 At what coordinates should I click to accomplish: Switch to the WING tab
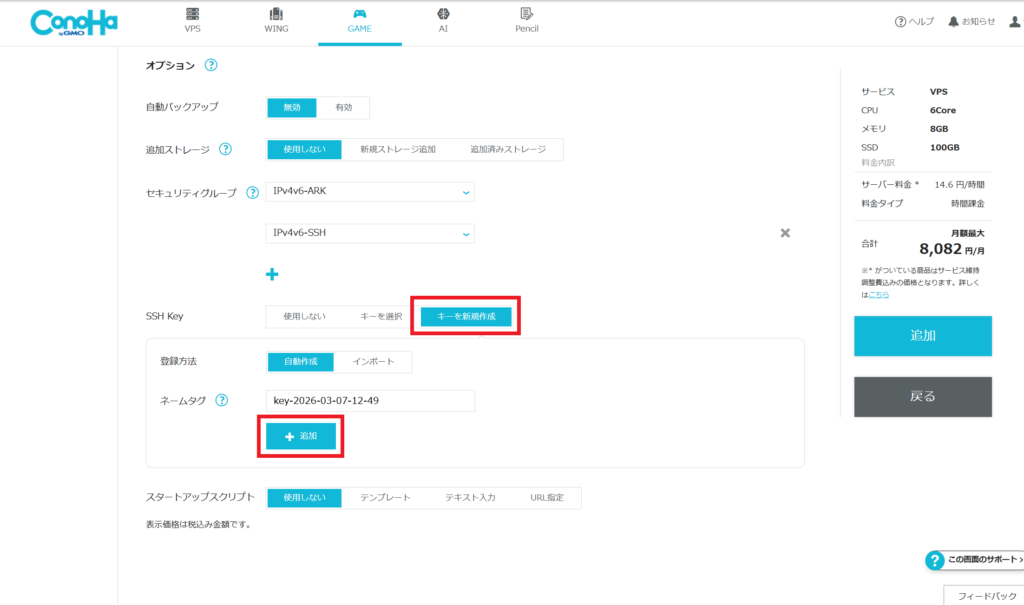tap(275, 21)
